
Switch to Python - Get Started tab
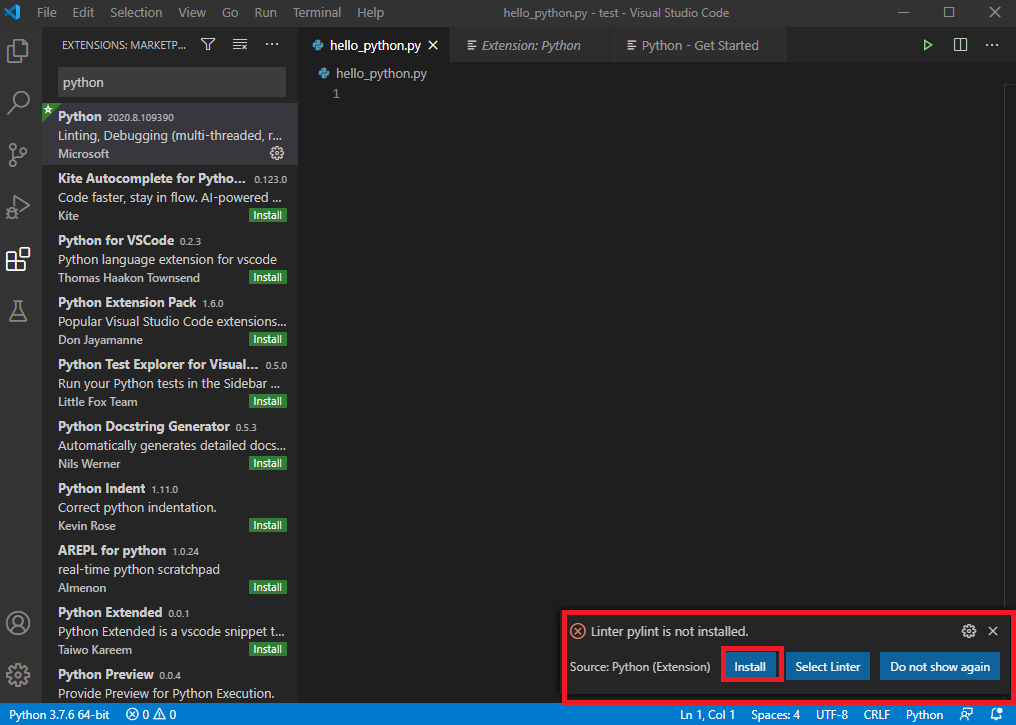(698, 45)
